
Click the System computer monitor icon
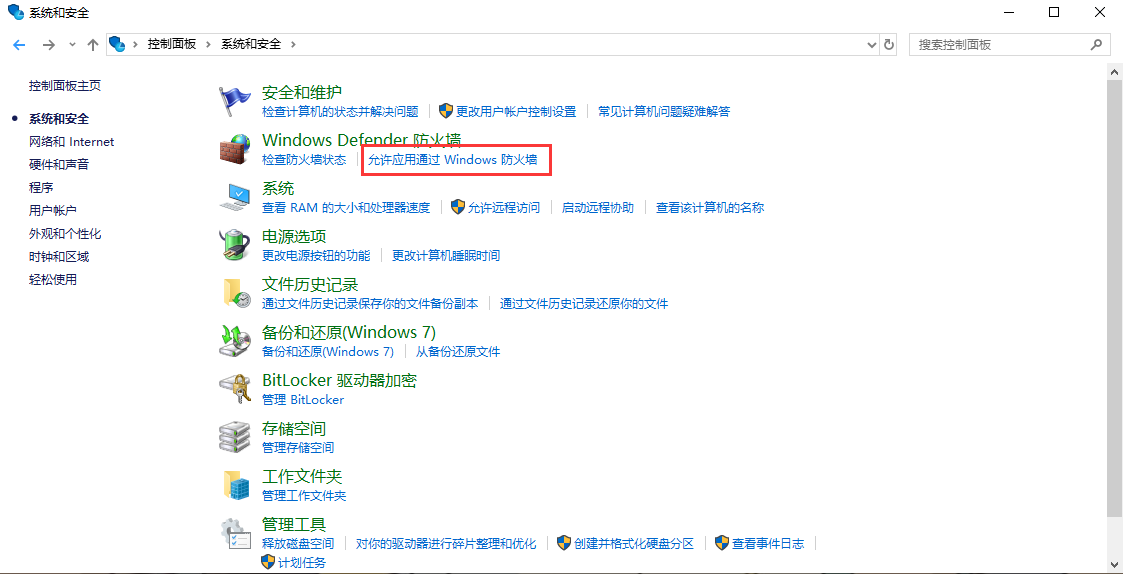(x=236, y=197)
